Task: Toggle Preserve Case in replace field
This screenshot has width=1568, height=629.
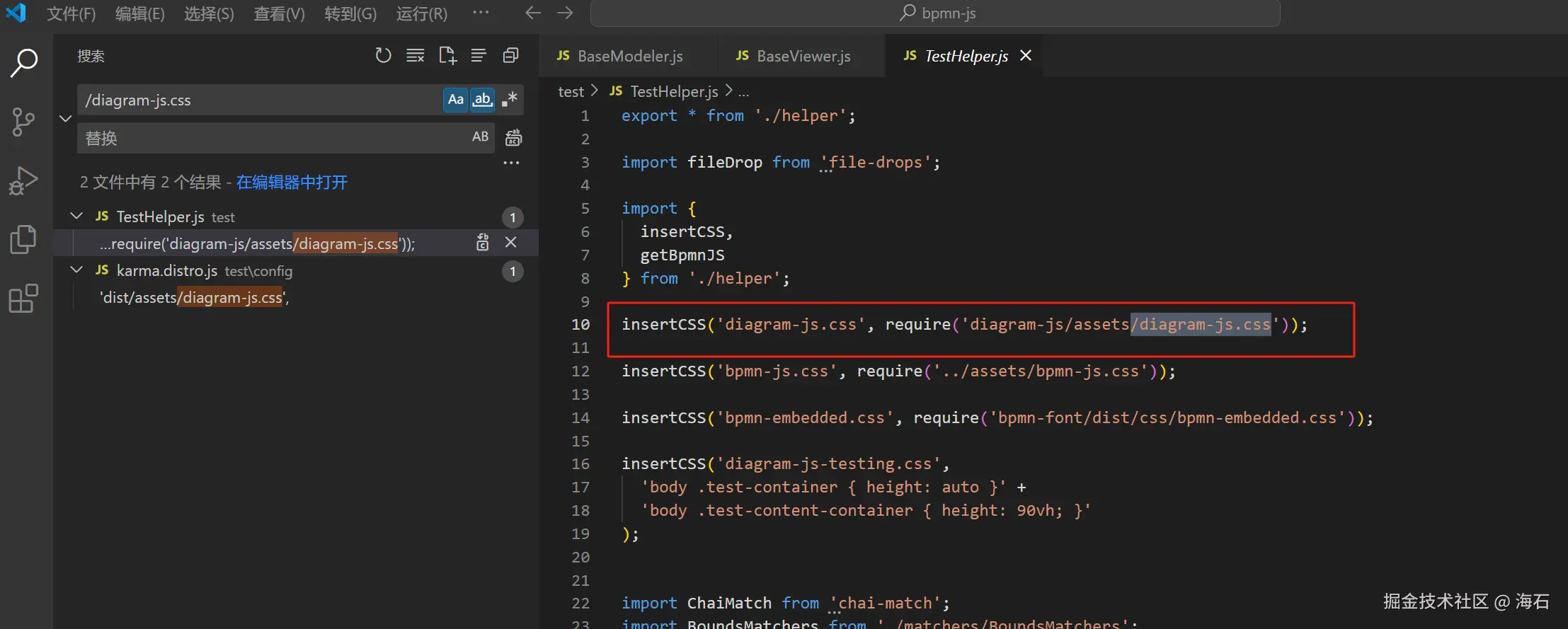Action: point(481,137)
